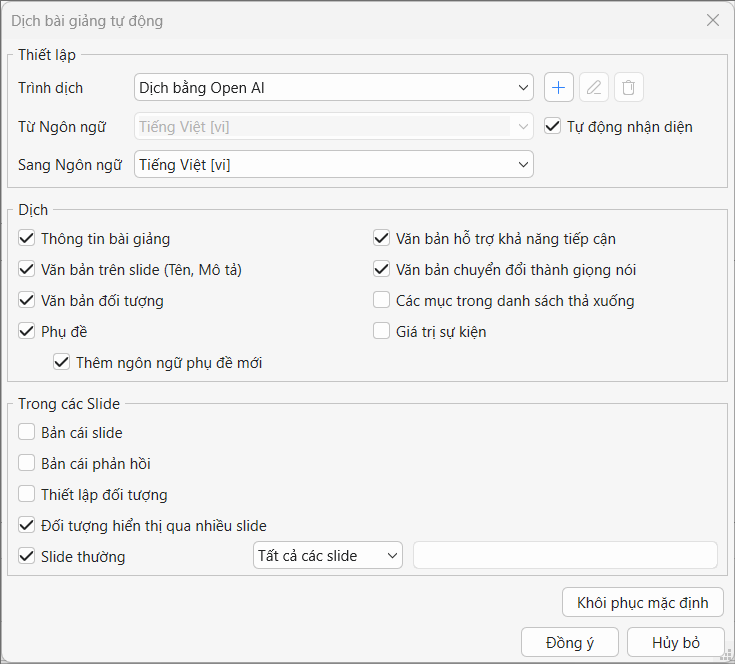Check Thiết lập đối tượng option
735x664 pixels.
(x=26, y=494)
